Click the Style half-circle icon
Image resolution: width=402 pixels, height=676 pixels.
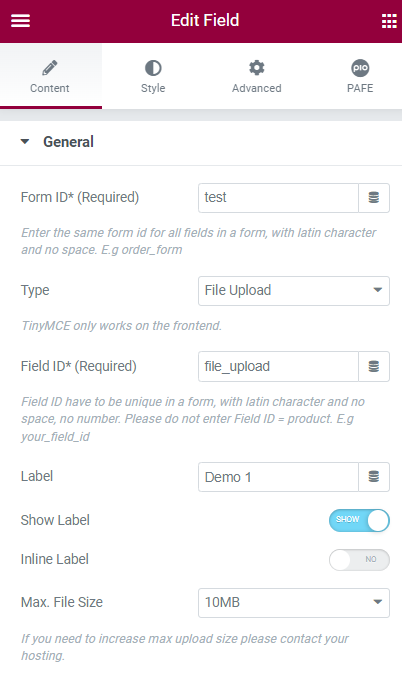point(153,68)
